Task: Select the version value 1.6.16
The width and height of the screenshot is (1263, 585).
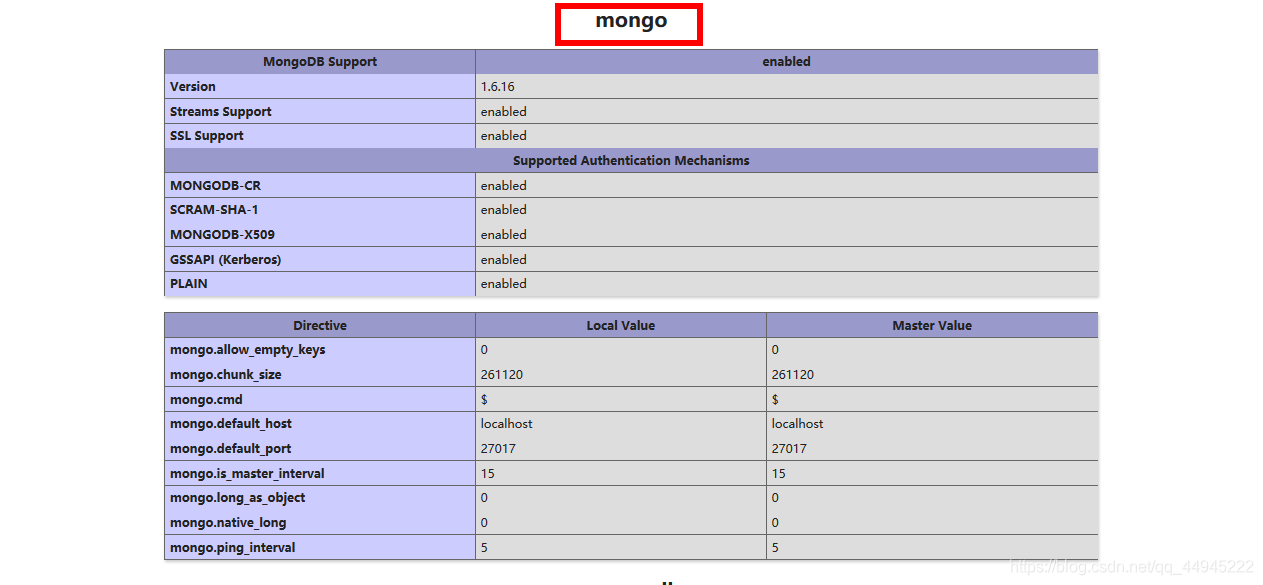Action: [x=498, y=87]
